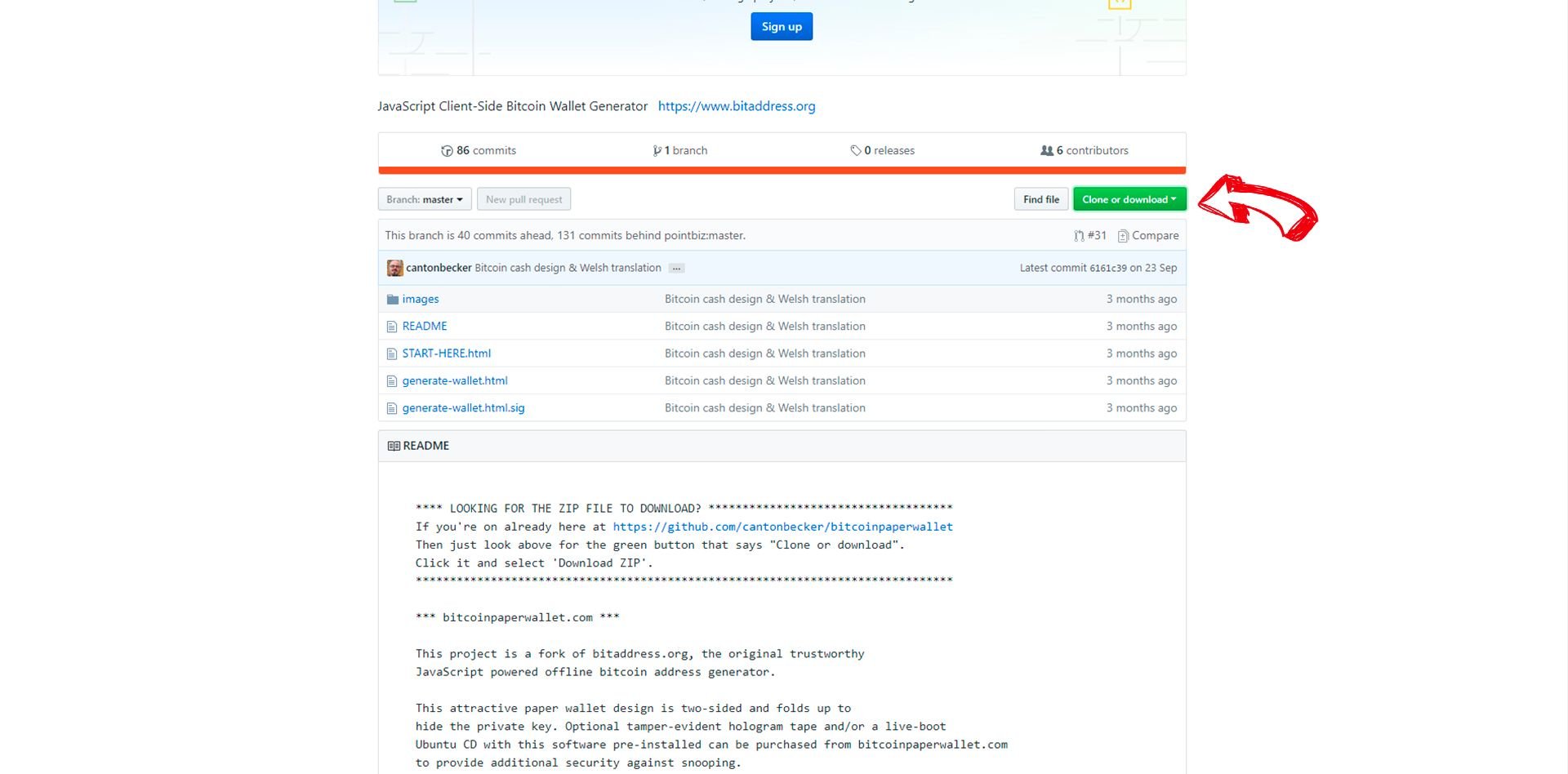Open the images folder

point(420,299)
